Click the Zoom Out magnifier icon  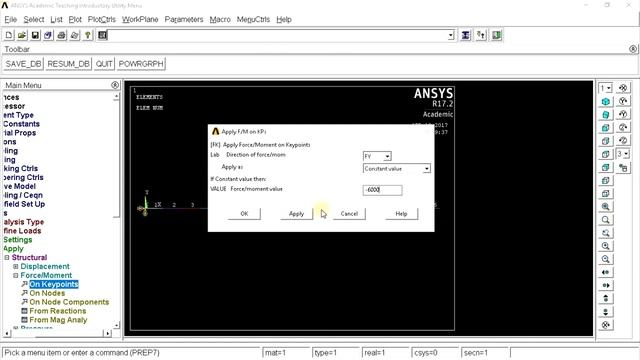click(x=606, y=259)
